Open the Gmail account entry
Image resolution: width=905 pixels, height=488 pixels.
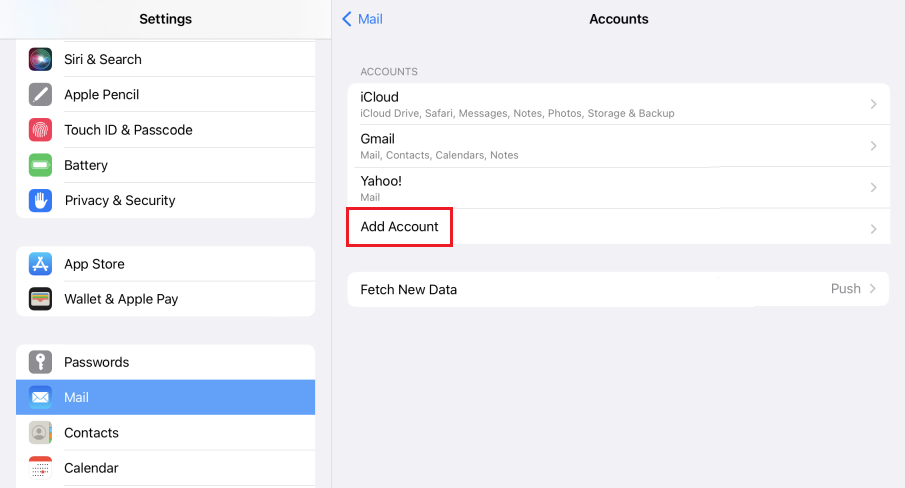pos(600,146)
